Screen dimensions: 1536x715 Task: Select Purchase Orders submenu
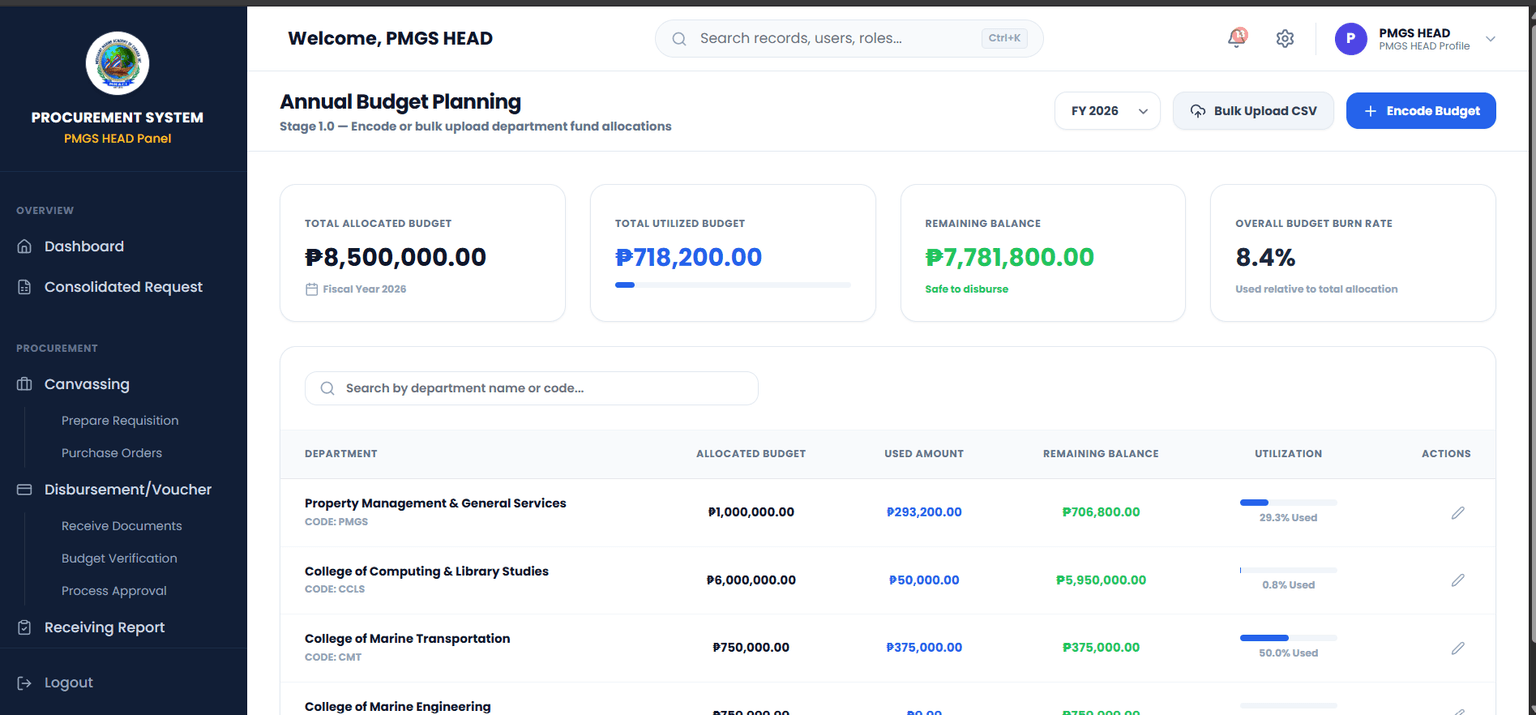(x=112, y=453)
